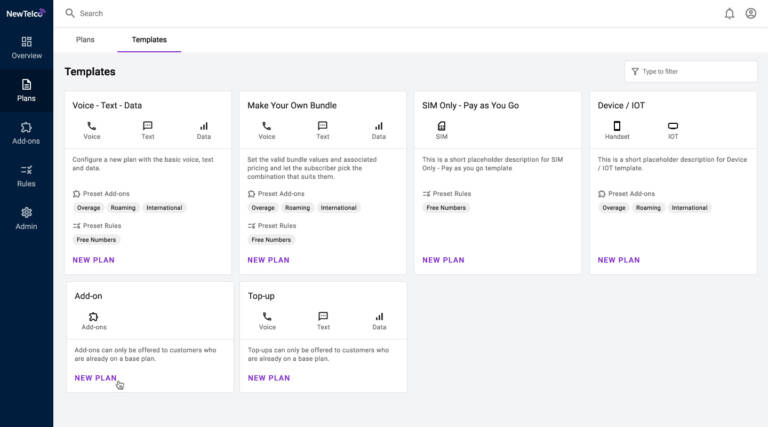Viewport: 768px width, 427px height.
Task: Click NEW PLAN in the Add-on card
Action: [x=96, y=378]
